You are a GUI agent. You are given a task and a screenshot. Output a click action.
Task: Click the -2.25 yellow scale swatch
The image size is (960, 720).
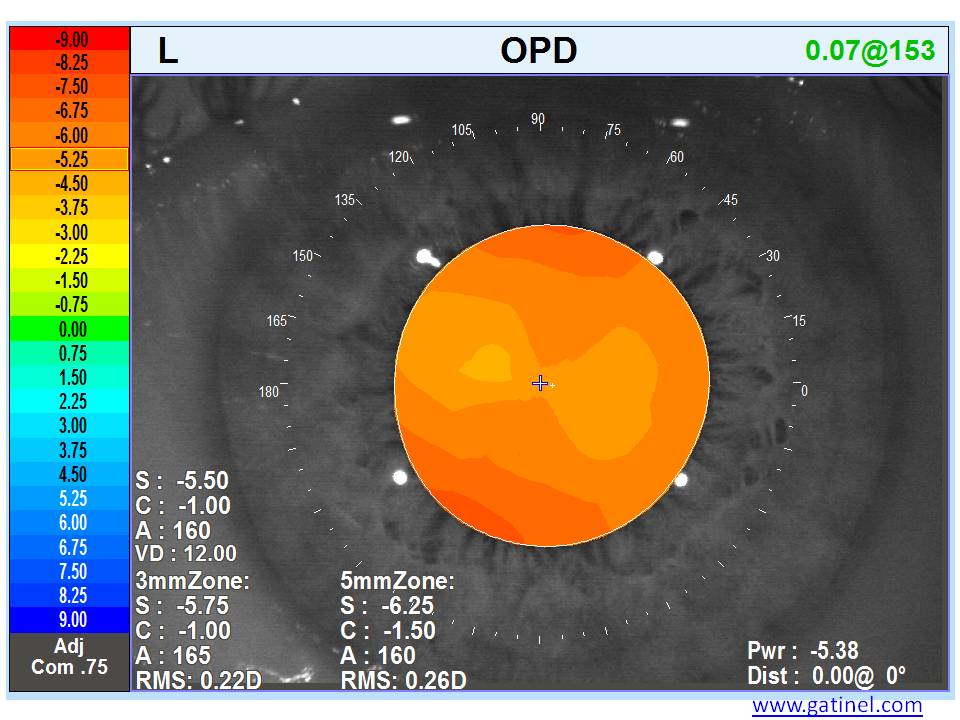(69, 256)
